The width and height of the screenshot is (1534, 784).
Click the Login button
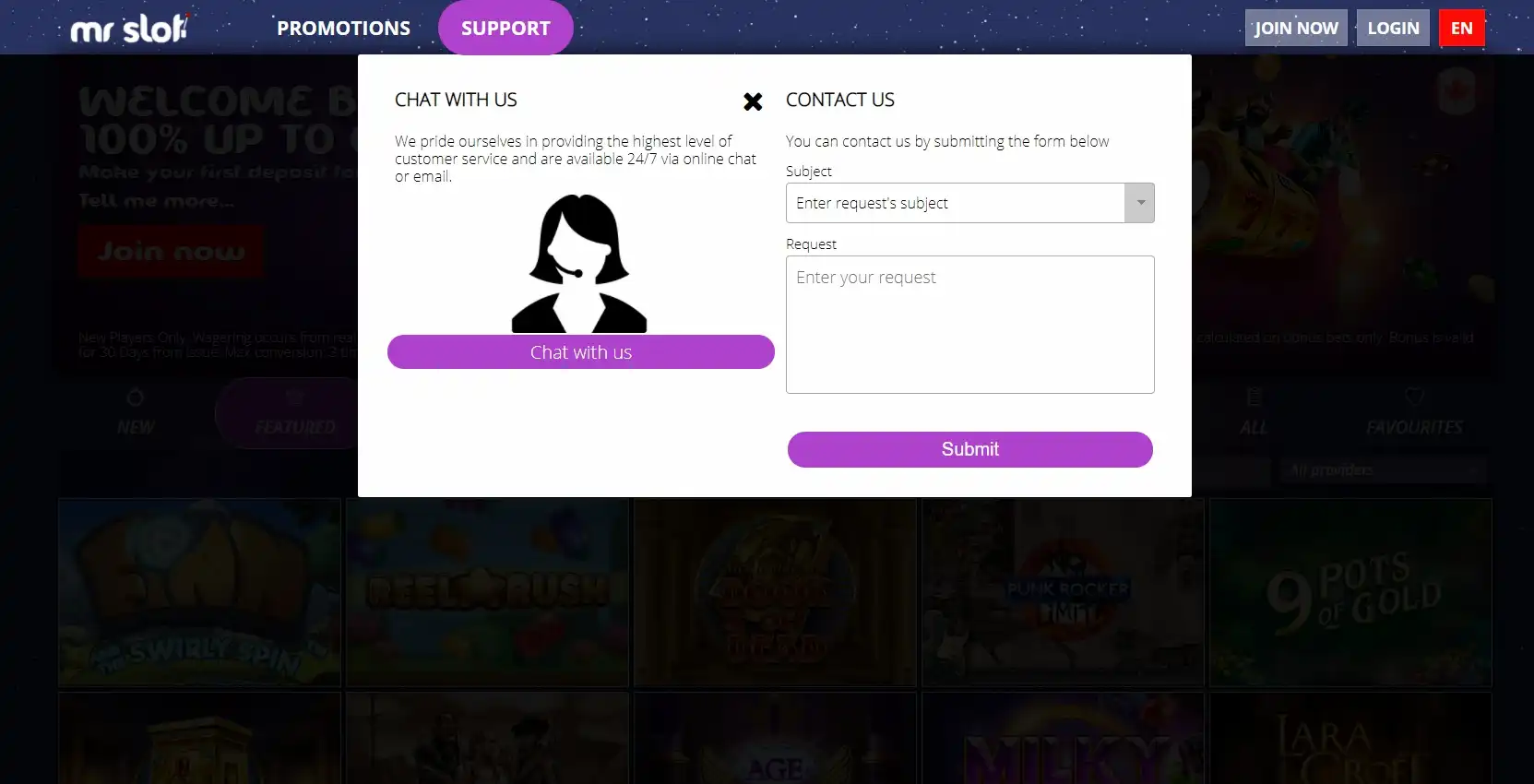coord(1393,28)
